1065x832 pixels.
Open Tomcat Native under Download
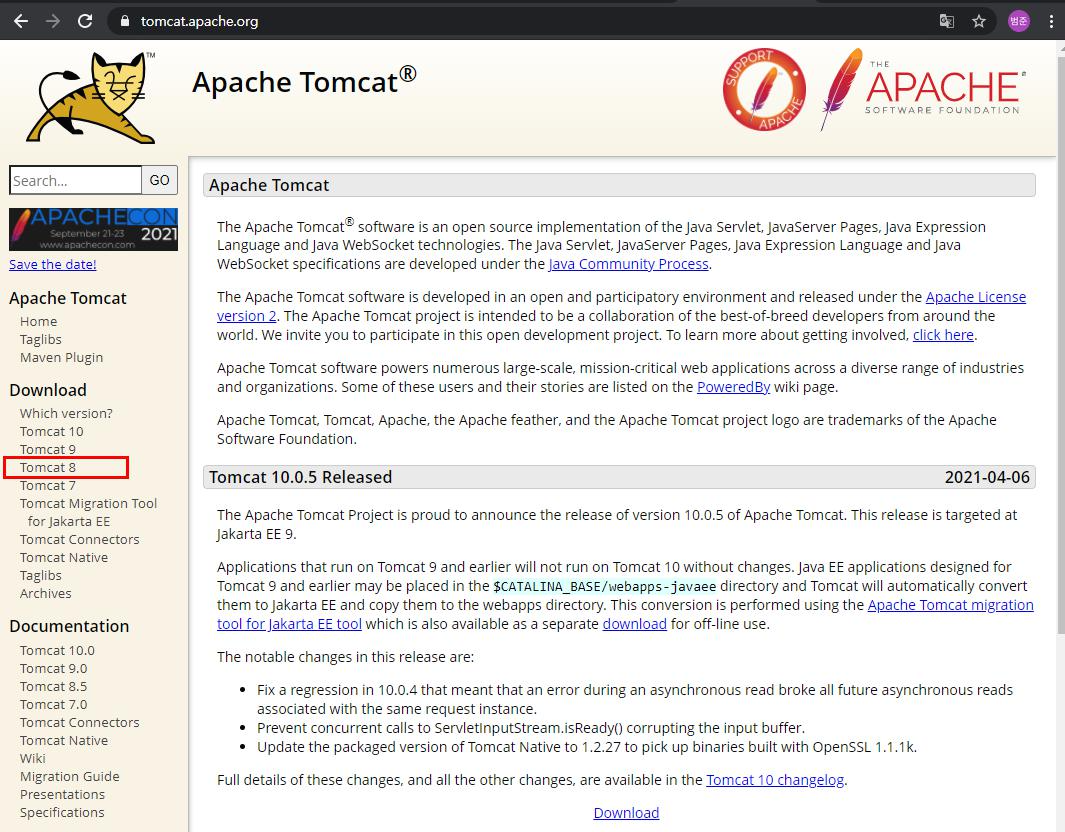click(64, 557)
